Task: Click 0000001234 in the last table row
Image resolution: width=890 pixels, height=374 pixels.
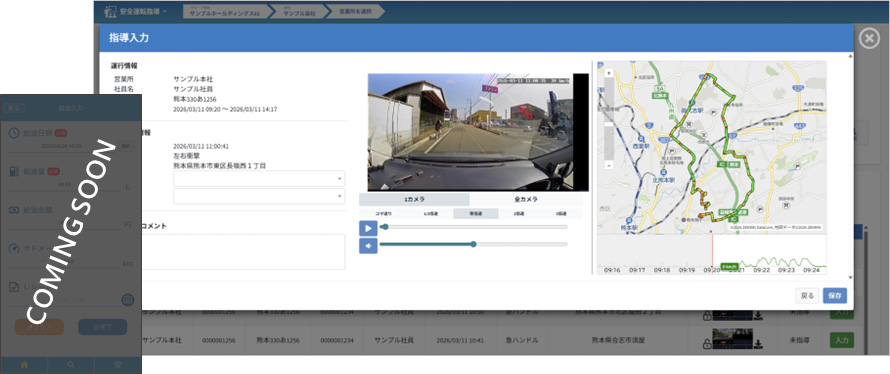Action: click(x=337, y=341)
